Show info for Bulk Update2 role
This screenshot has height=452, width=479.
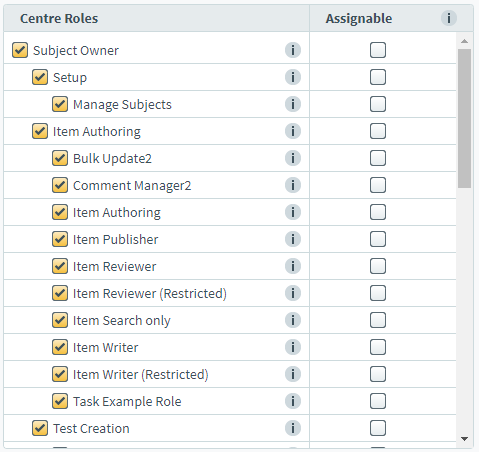[x=293, y=158]
